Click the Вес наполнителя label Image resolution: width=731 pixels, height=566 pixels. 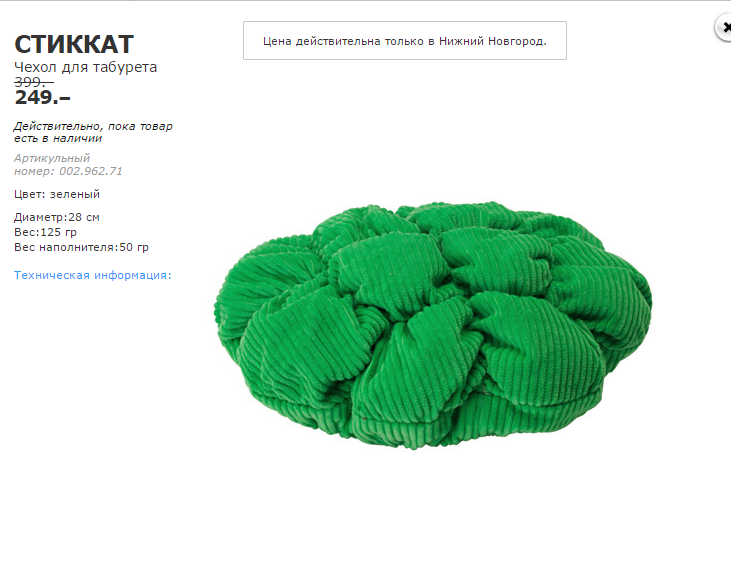pos(66,247)
